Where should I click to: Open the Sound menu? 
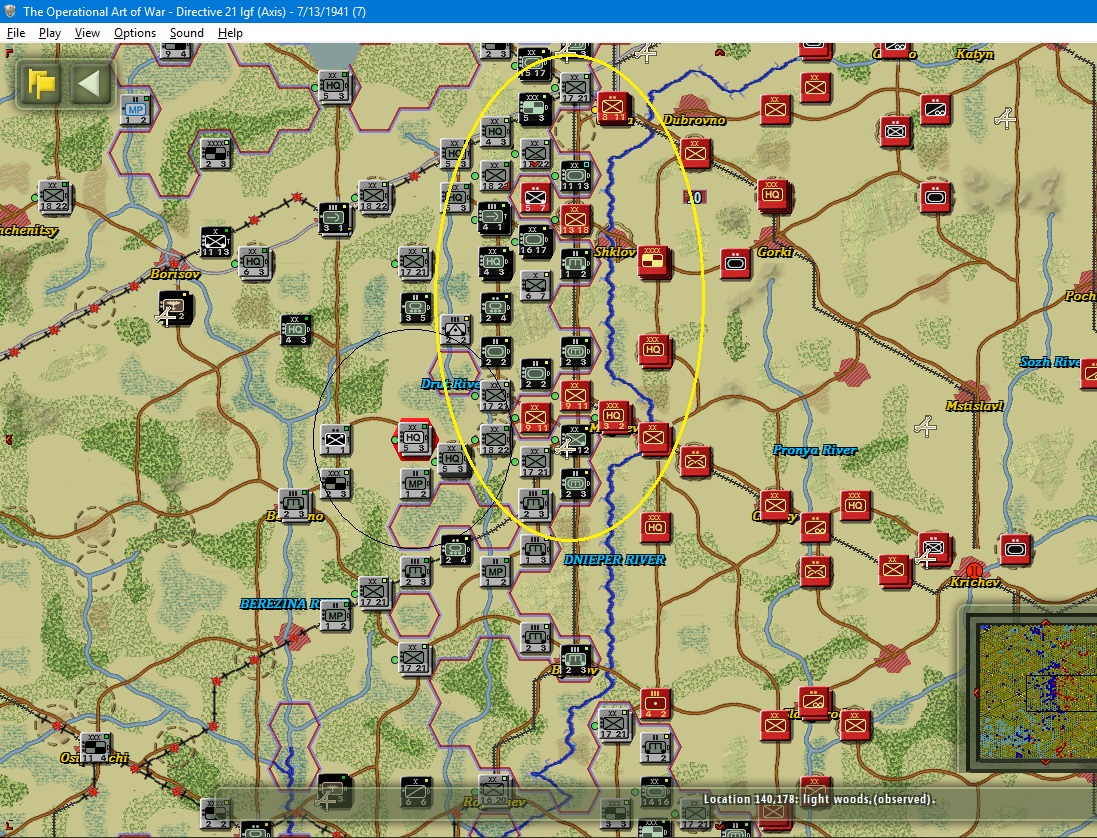point(186,33)
